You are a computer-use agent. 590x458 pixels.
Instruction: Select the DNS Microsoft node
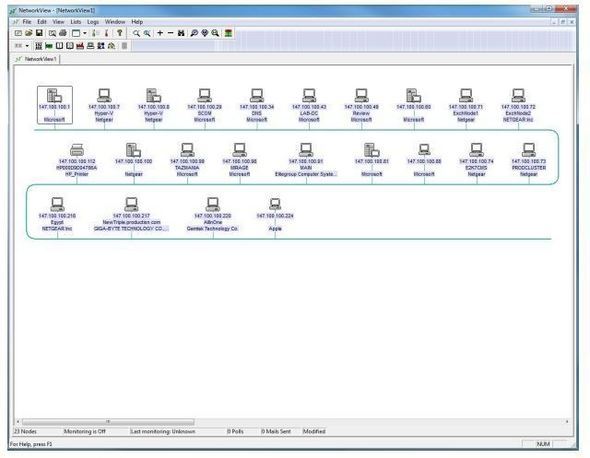point(257,105)
